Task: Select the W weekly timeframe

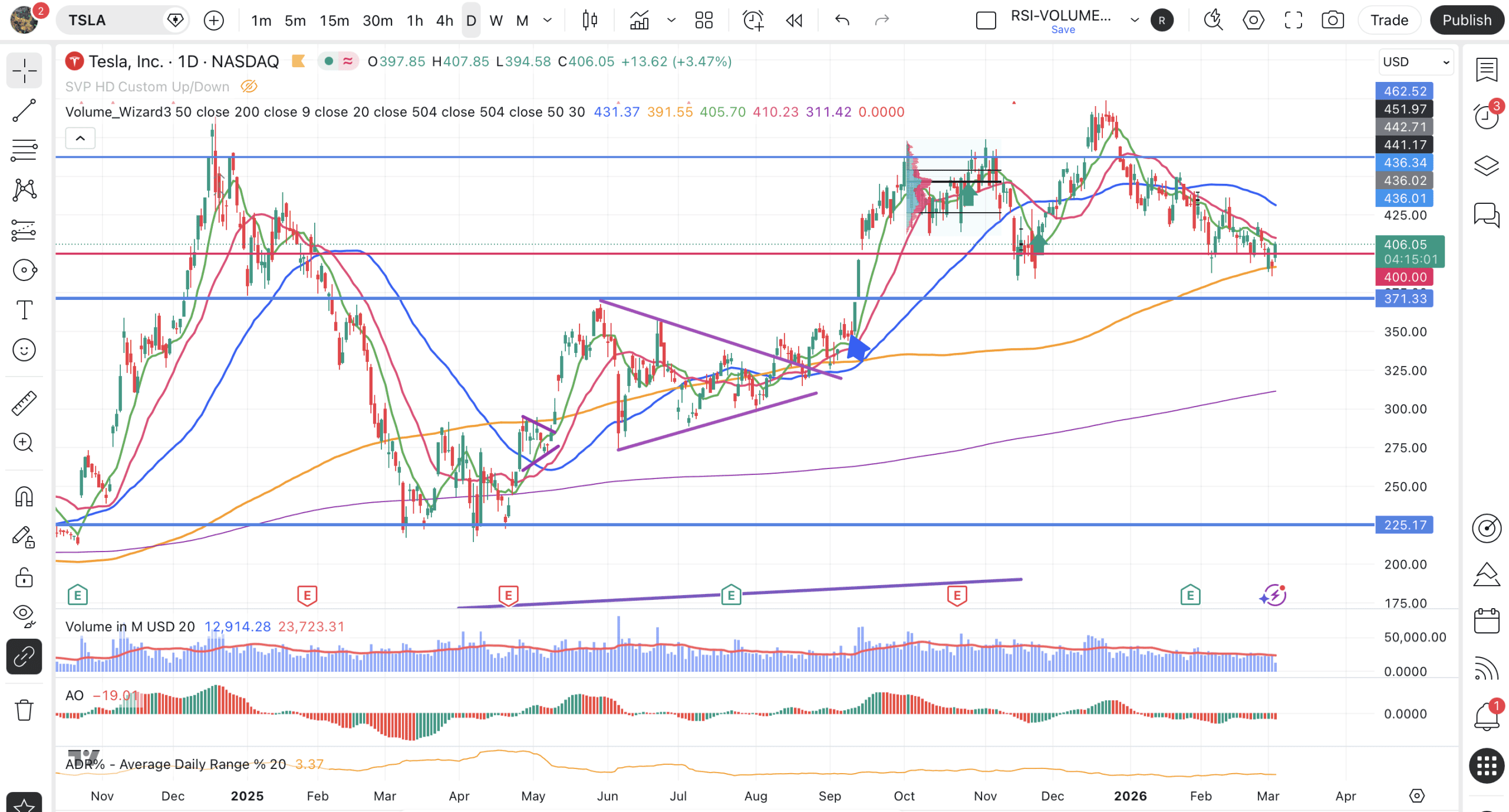Action: point(496,21)
